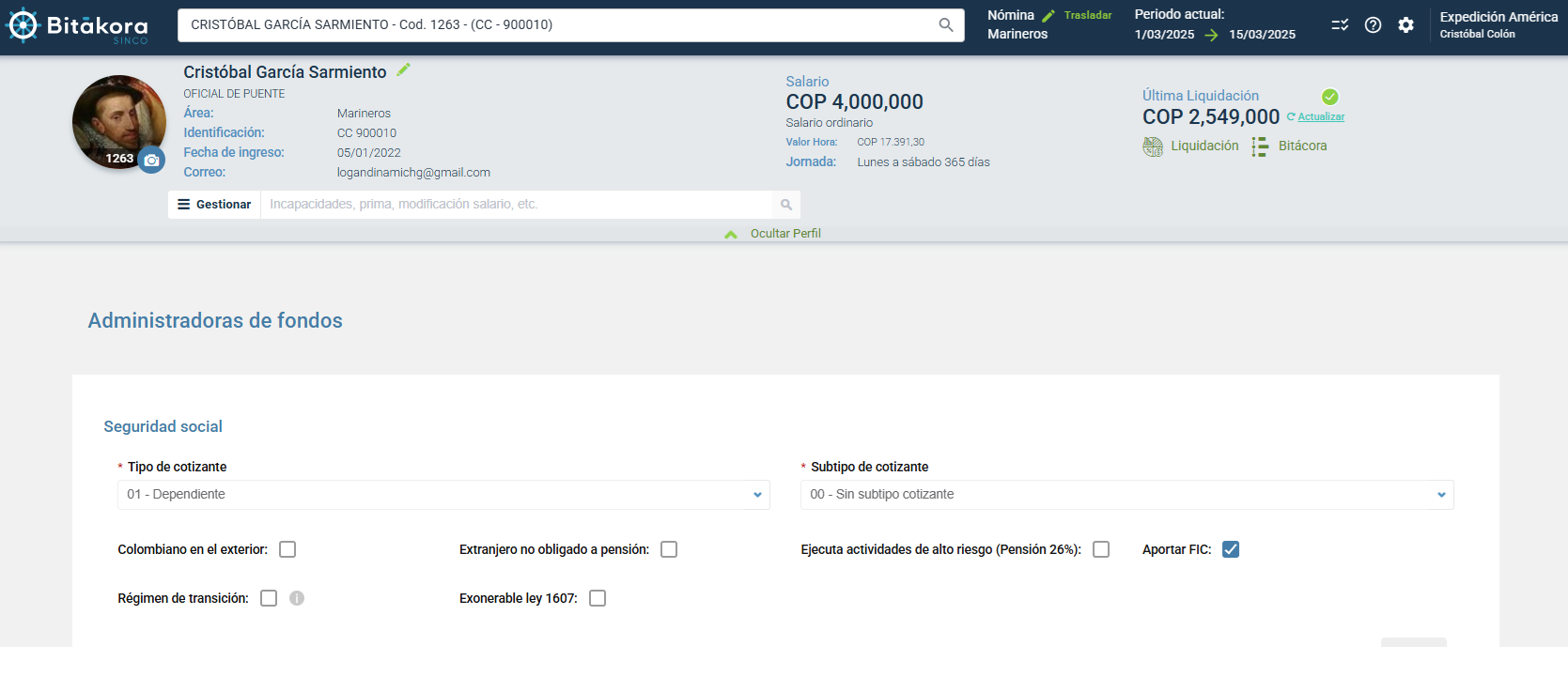Viewport: 1568px width, 692px height.
Task: Click the magnifier icon in employee search bar
Action: [946, 24]
